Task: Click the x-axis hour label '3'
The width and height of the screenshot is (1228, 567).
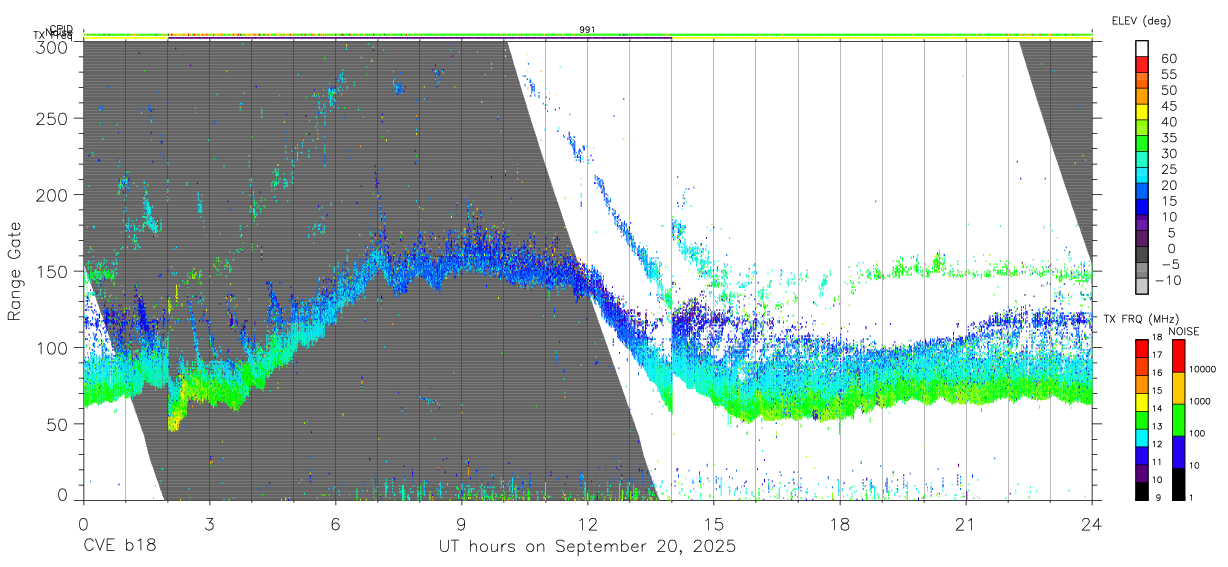Action: point(209,523)
